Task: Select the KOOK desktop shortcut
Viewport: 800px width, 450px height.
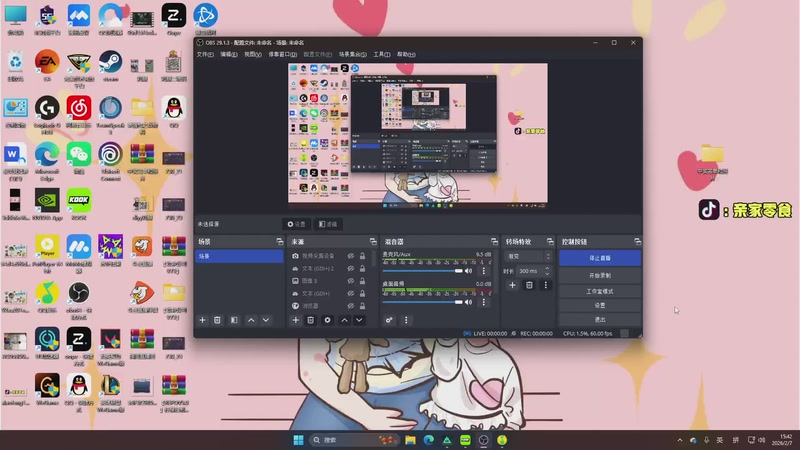Action: 79,204
